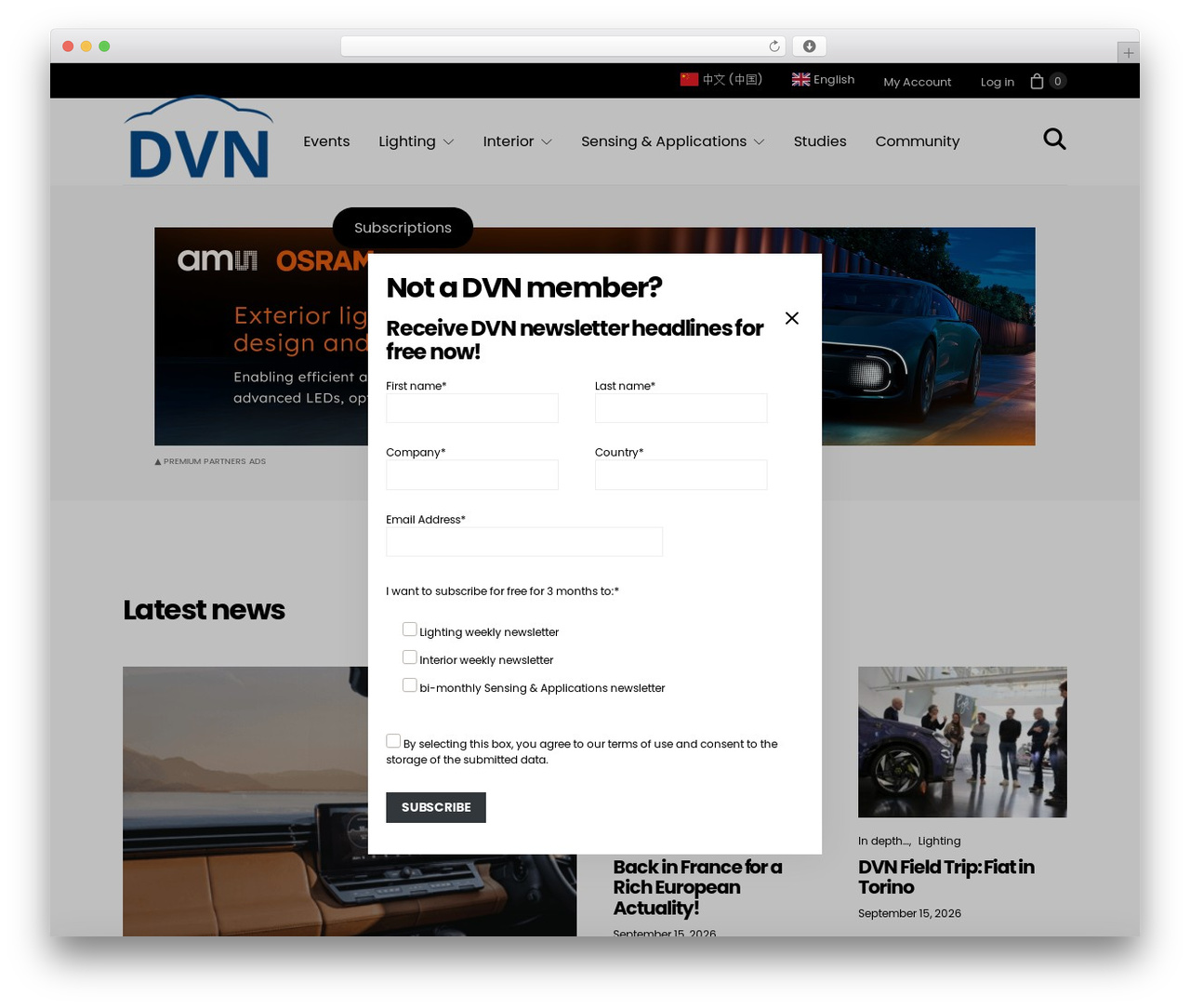
Task: Click the Lighting category tag
Action: point(939,841)
